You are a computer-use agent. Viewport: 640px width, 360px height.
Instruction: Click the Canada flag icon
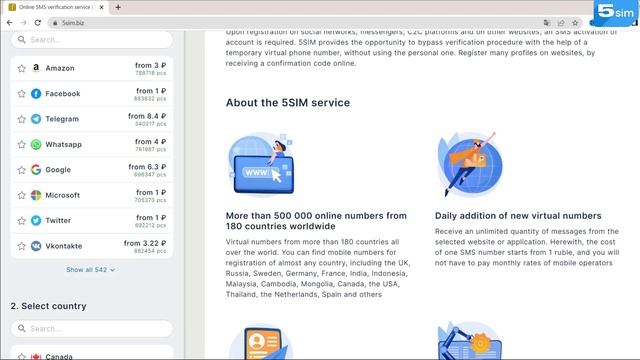36,357
